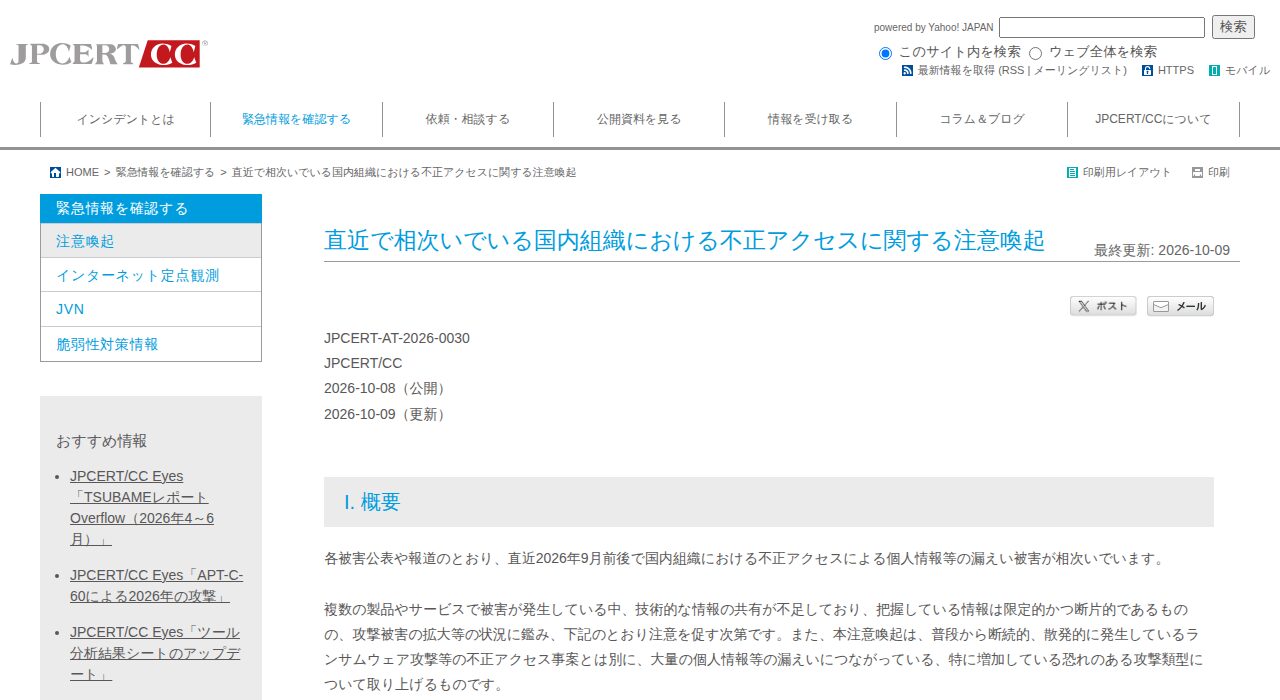Select ウェブ全体を検索 radio button
The width and height of the screenshot is (1280, 700).
[1035, 53]
